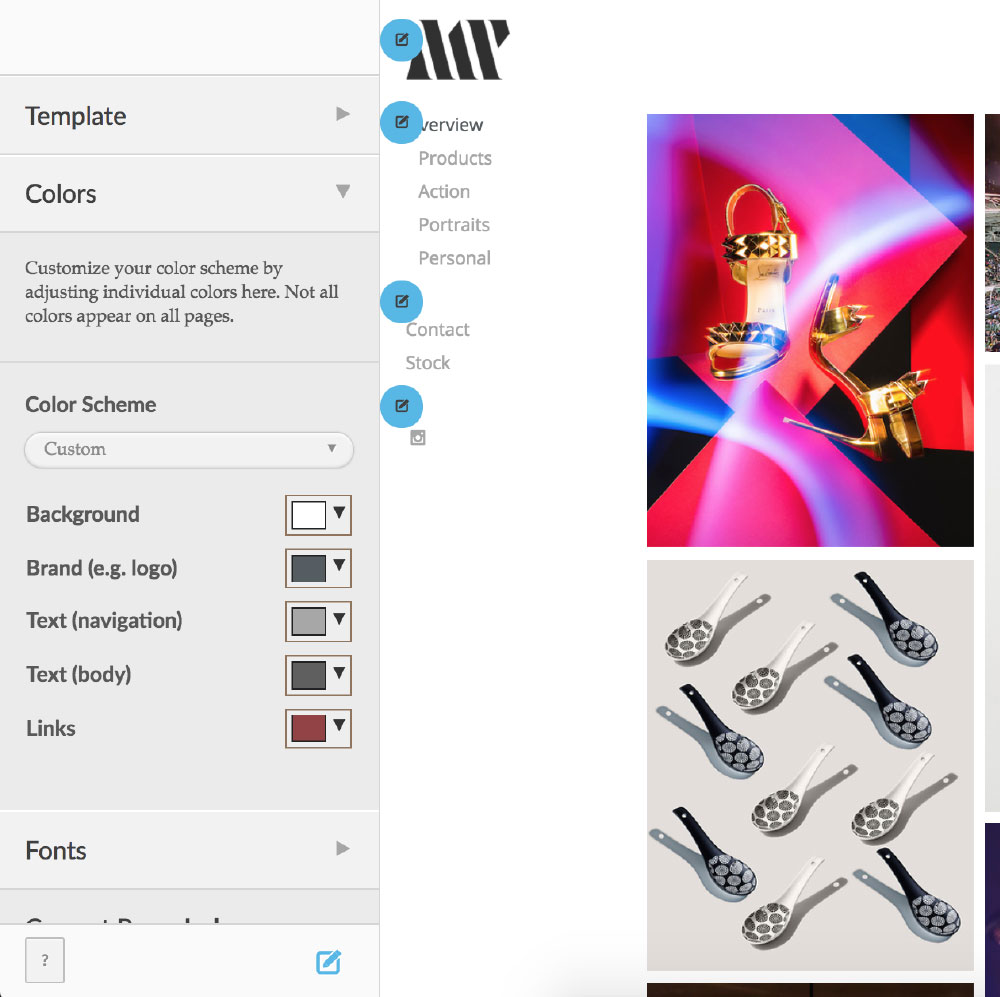Expand the Fonts section
The width and height of the screenshot is (1000, 997).
(x=189, y=850)
